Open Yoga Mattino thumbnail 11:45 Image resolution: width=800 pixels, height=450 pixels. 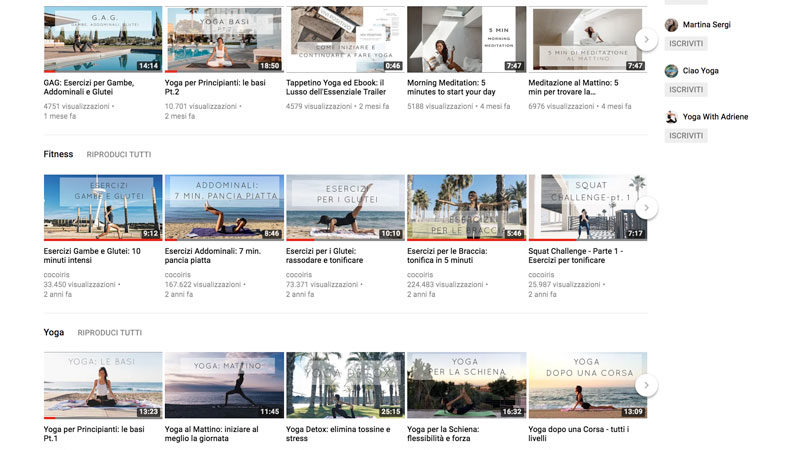224,385
